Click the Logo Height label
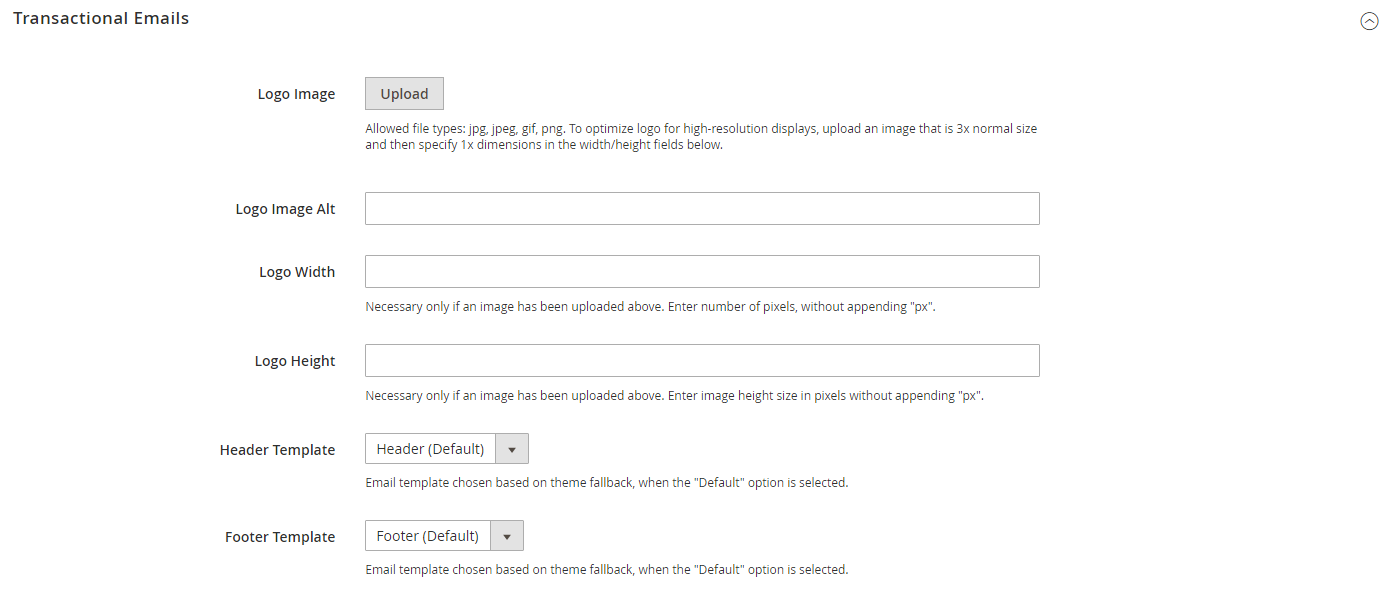 (x=295, y=361)
